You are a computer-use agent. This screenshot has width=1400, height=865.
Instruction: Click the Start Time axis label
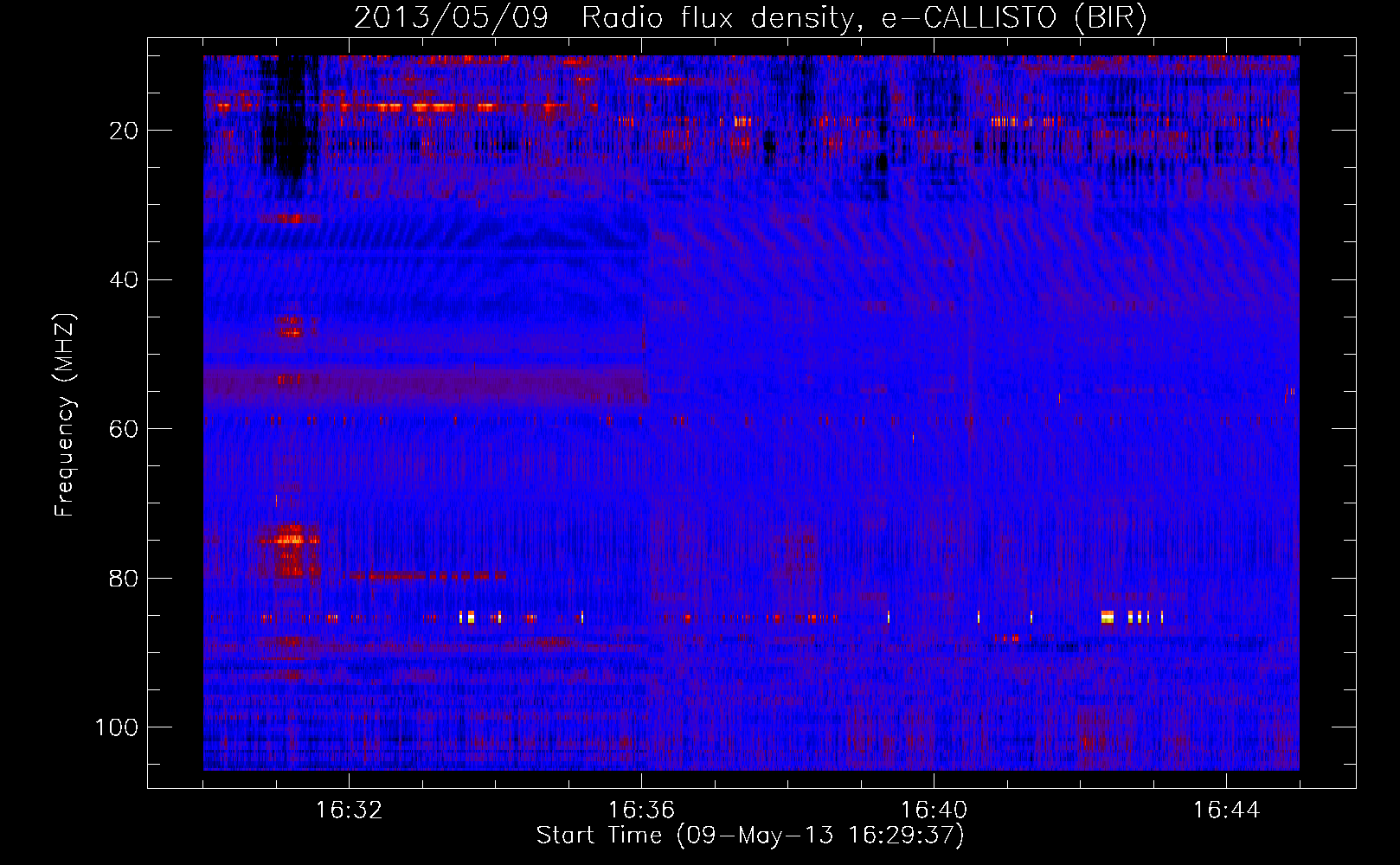coord(750,836)
